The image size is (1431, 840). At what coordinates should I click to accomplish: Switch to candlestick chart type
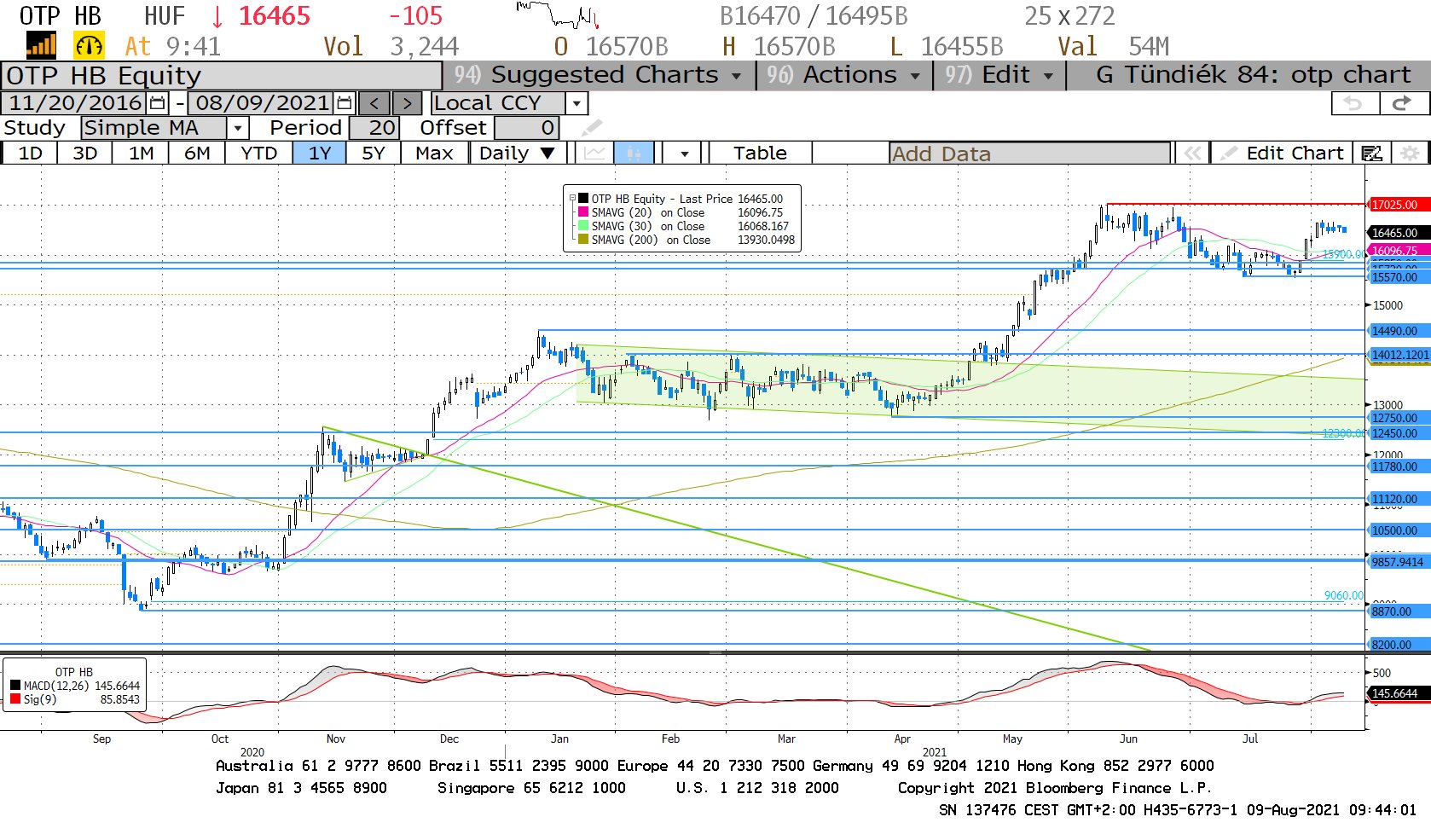(634, 154)
